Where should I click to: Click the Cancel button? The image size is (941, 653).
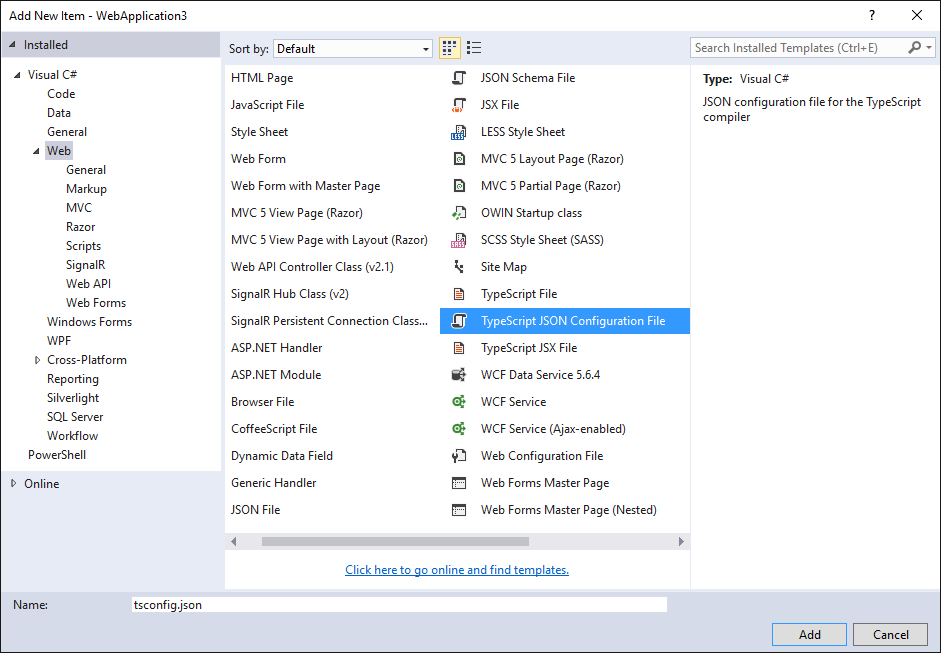coord(889,634)
